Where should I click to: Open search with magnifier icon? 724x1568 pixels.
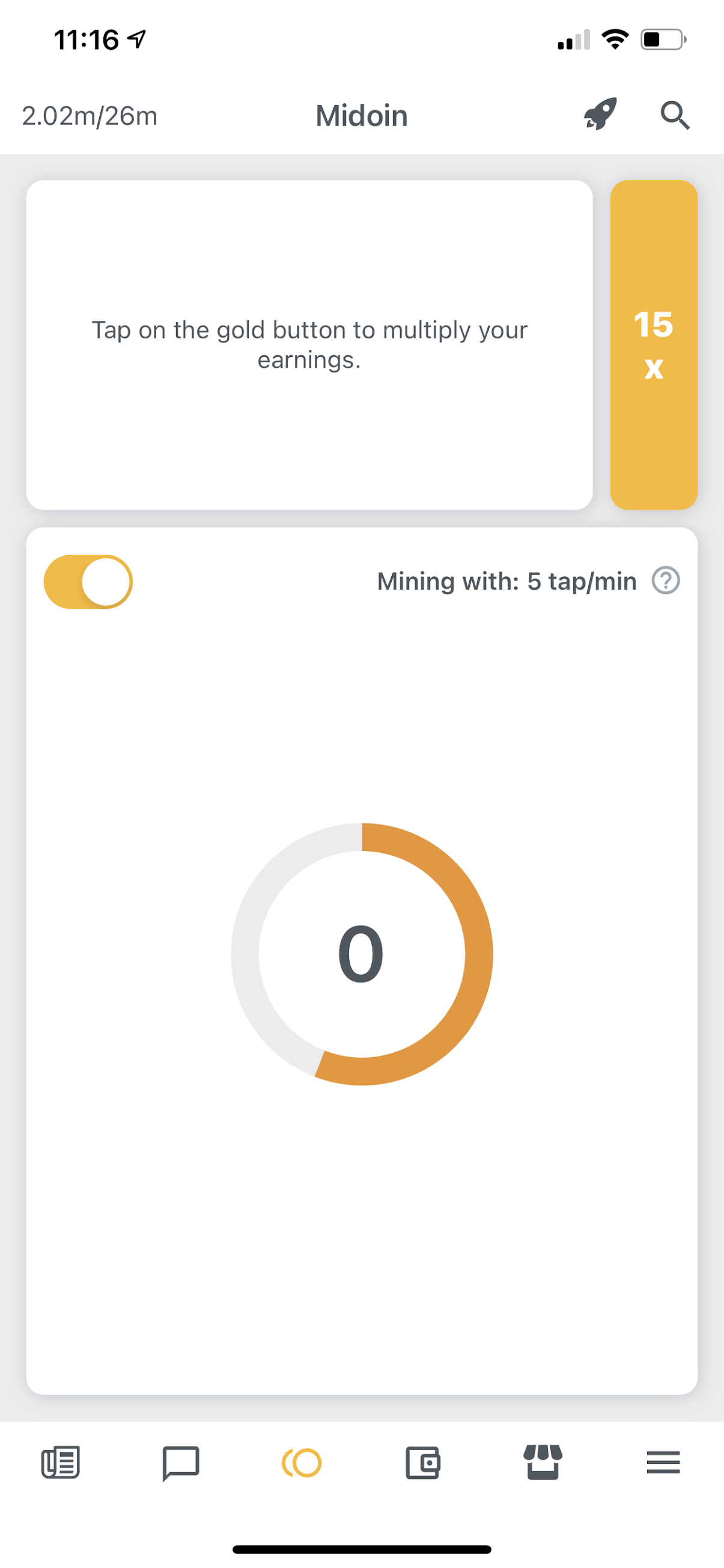[675, 115]
